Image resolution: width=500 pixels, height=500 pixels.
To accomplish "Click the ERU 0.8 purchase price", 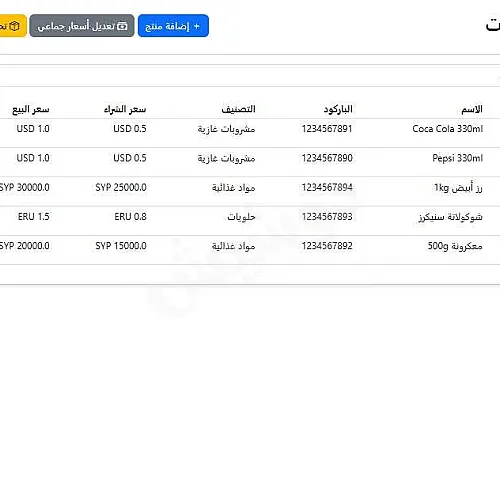I will pos(130,217).
